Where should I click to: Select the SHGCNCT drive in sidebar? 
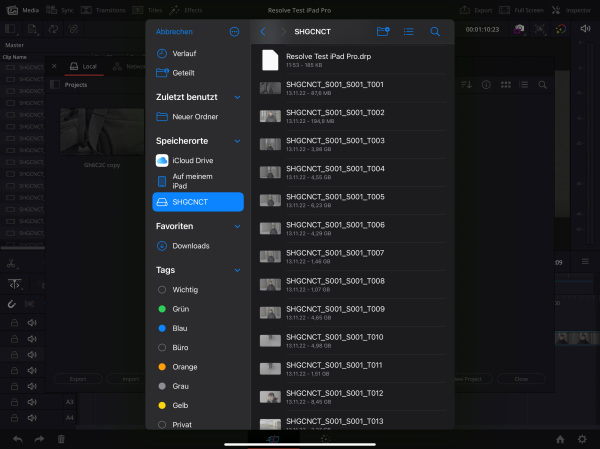(198, 202)
